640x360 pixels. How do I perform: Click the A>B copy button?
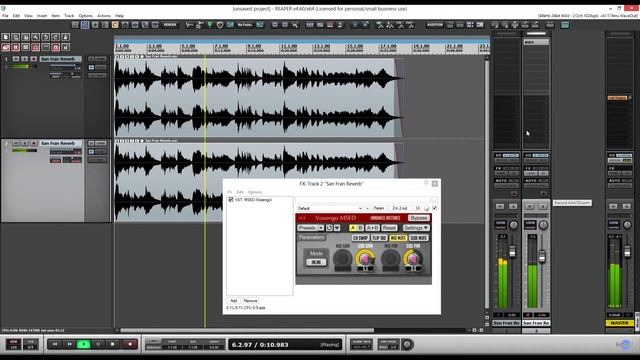tap(372, 228)
